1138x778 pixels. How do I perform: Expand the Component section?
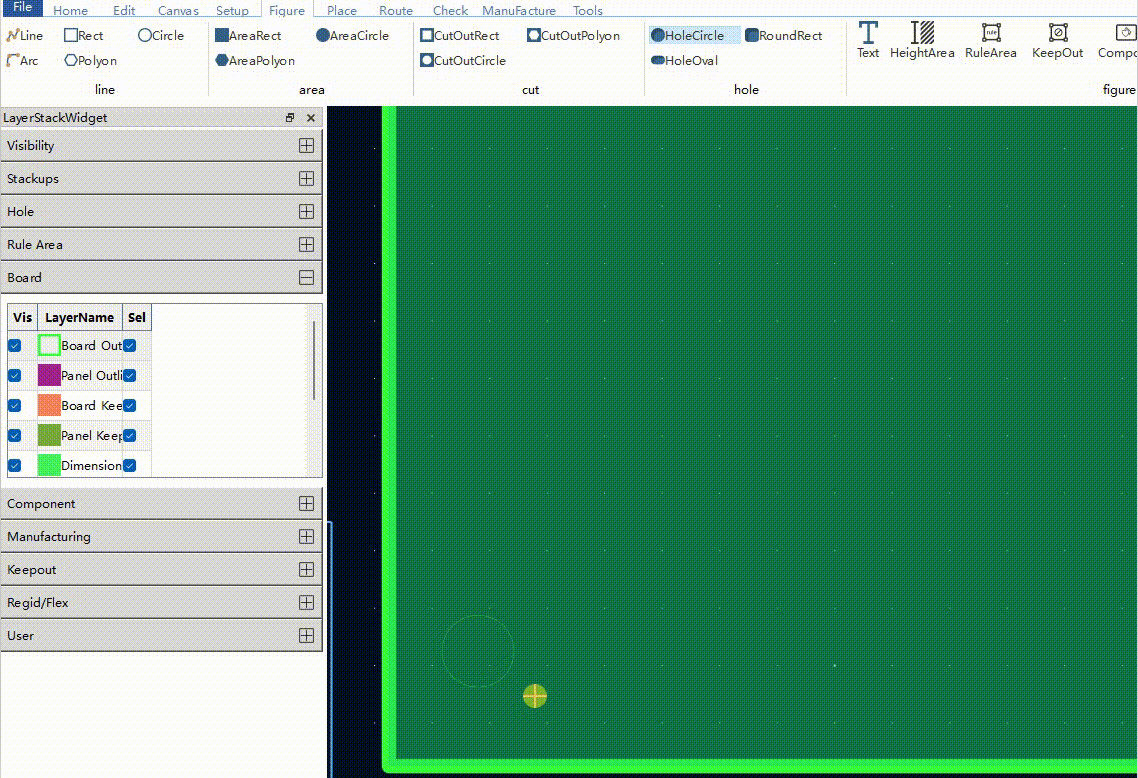(306, 504)
